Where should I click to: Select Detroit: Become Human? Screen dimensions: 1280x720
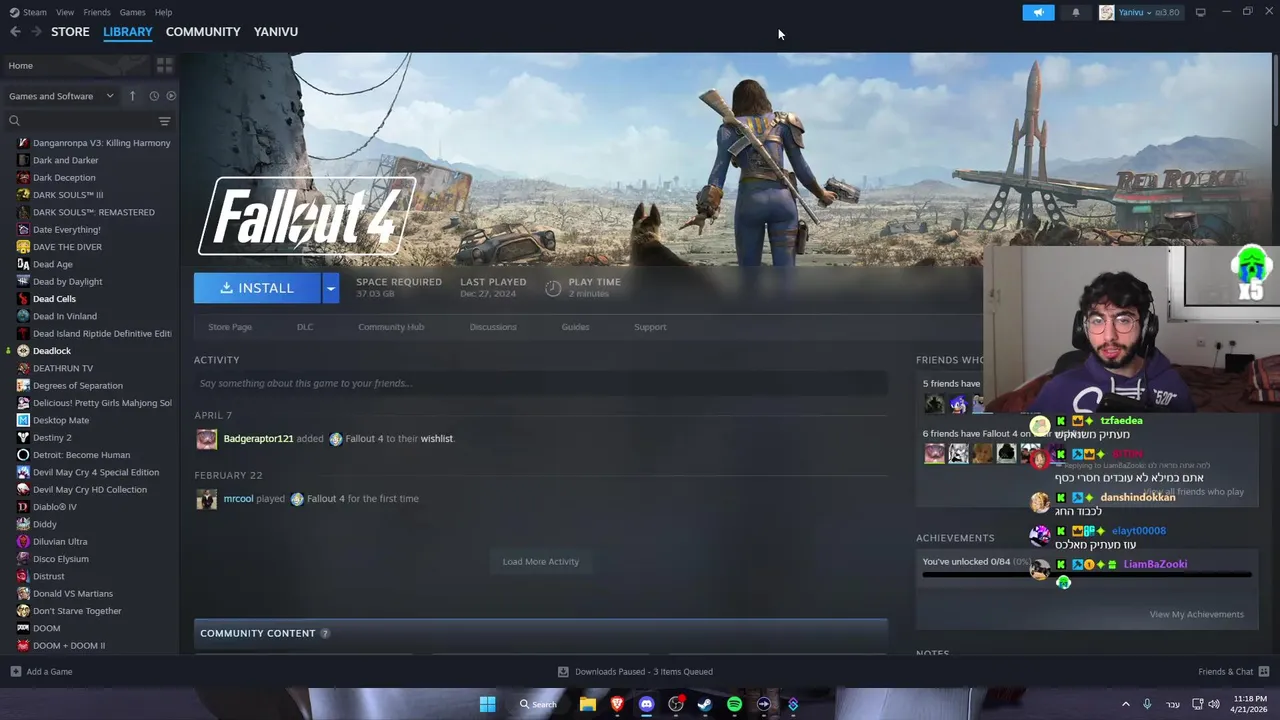[81, 455]
